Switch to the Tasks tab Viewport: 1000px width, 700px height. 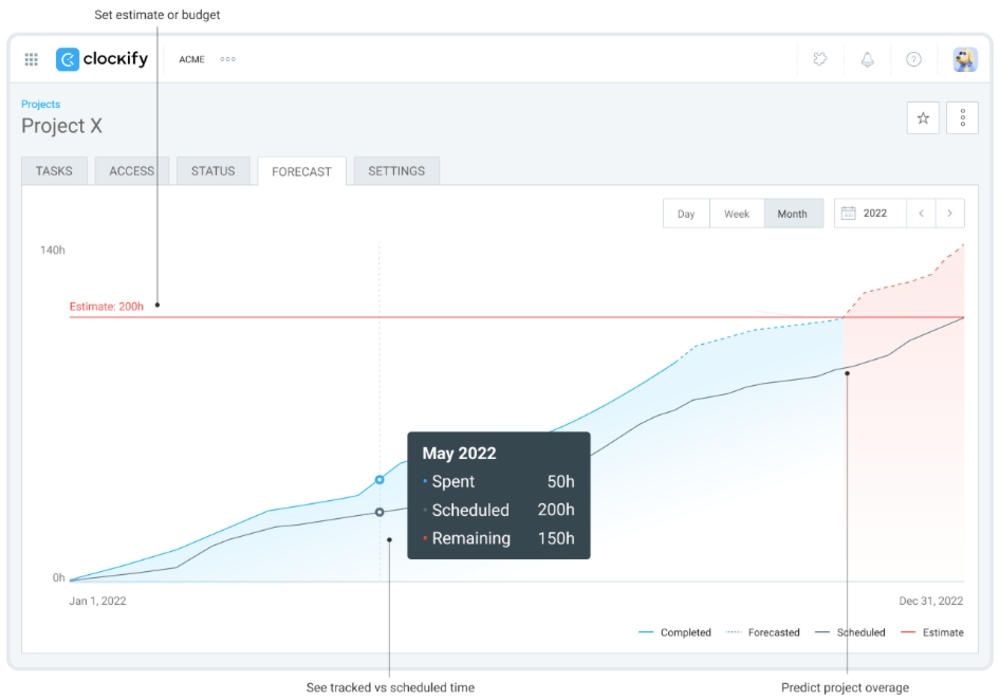click(54, 171)
